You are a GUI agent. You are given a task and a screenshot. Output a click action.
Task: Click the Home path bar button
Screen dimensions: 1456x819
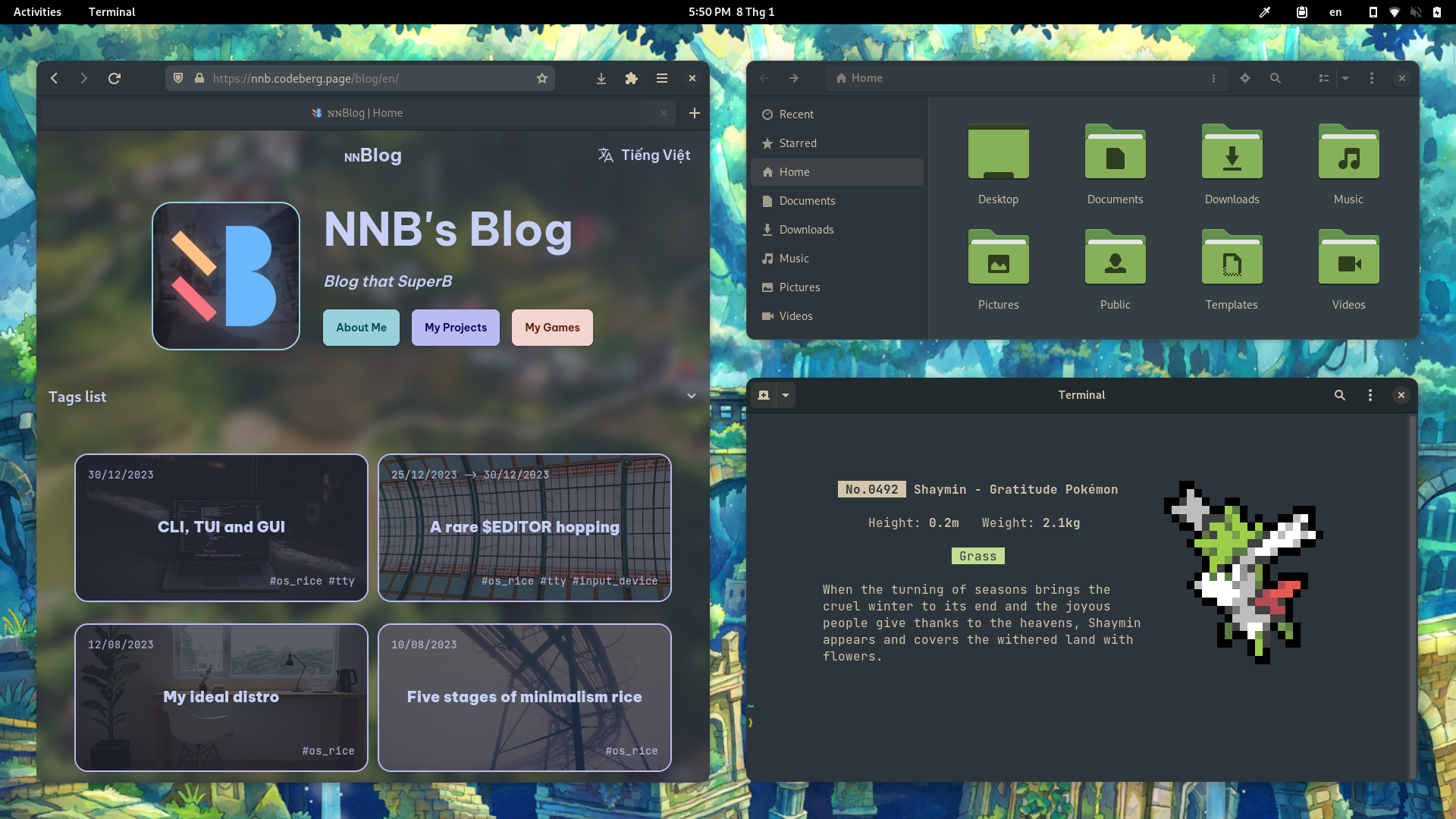click(x=859, y=78)
